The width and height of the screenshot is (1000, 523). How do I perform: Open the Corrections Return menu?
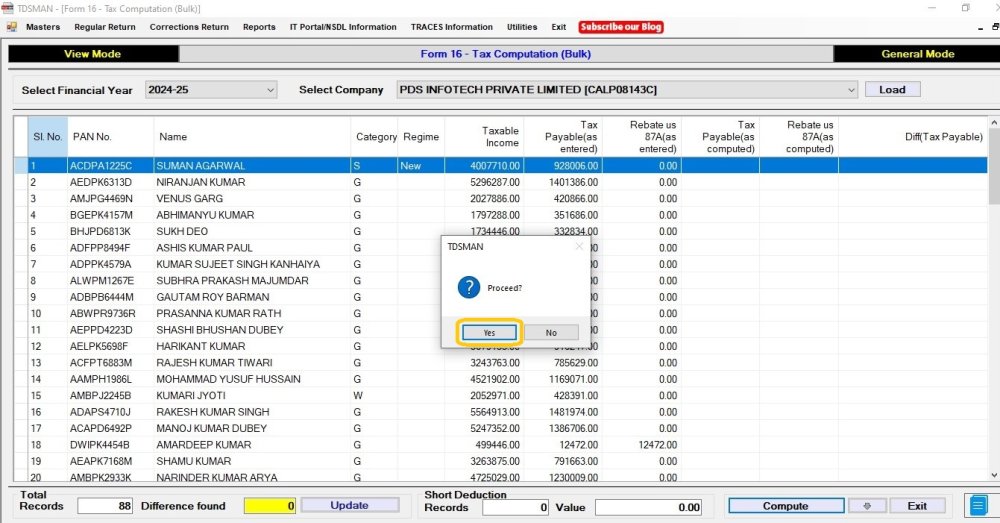click(189, 27)
